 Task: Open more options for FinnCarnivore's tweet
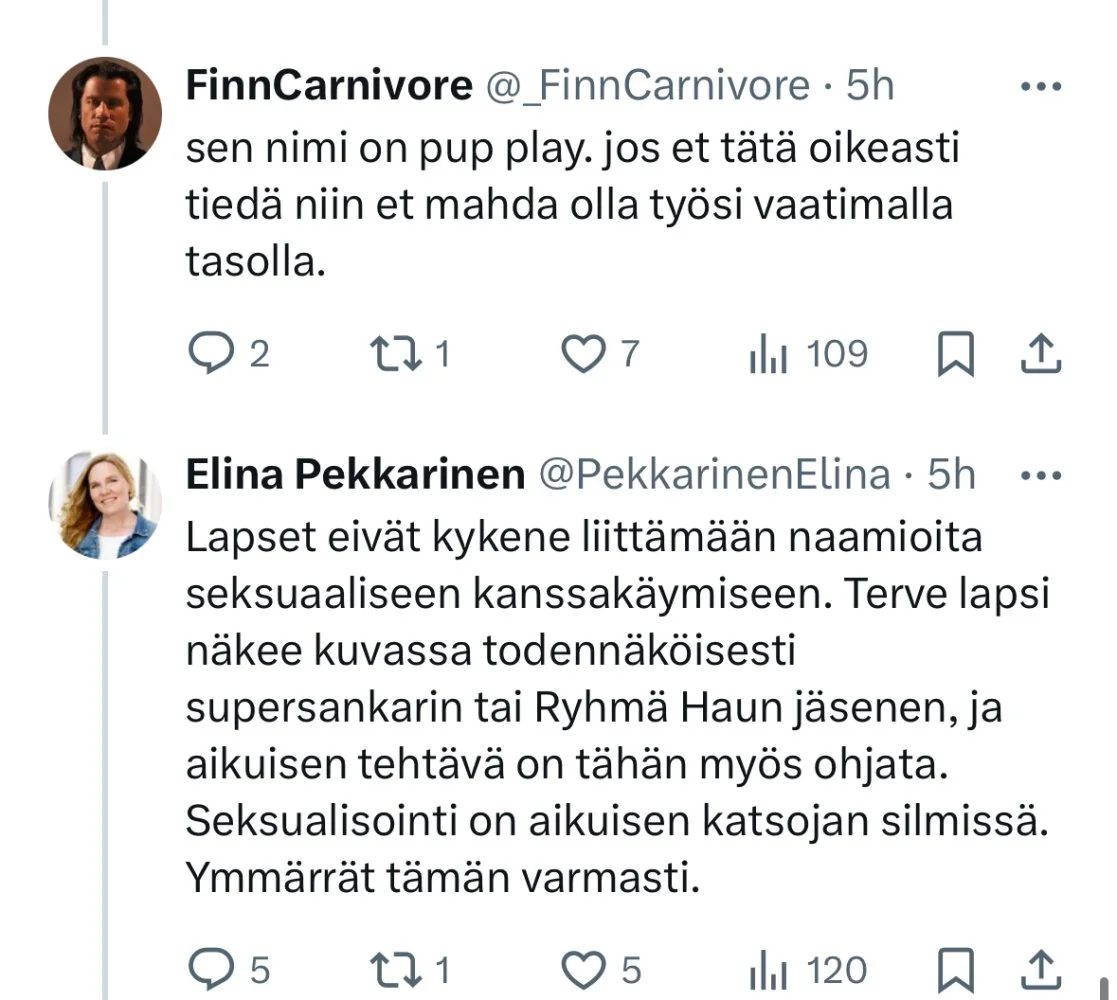tap(1039, 87)
